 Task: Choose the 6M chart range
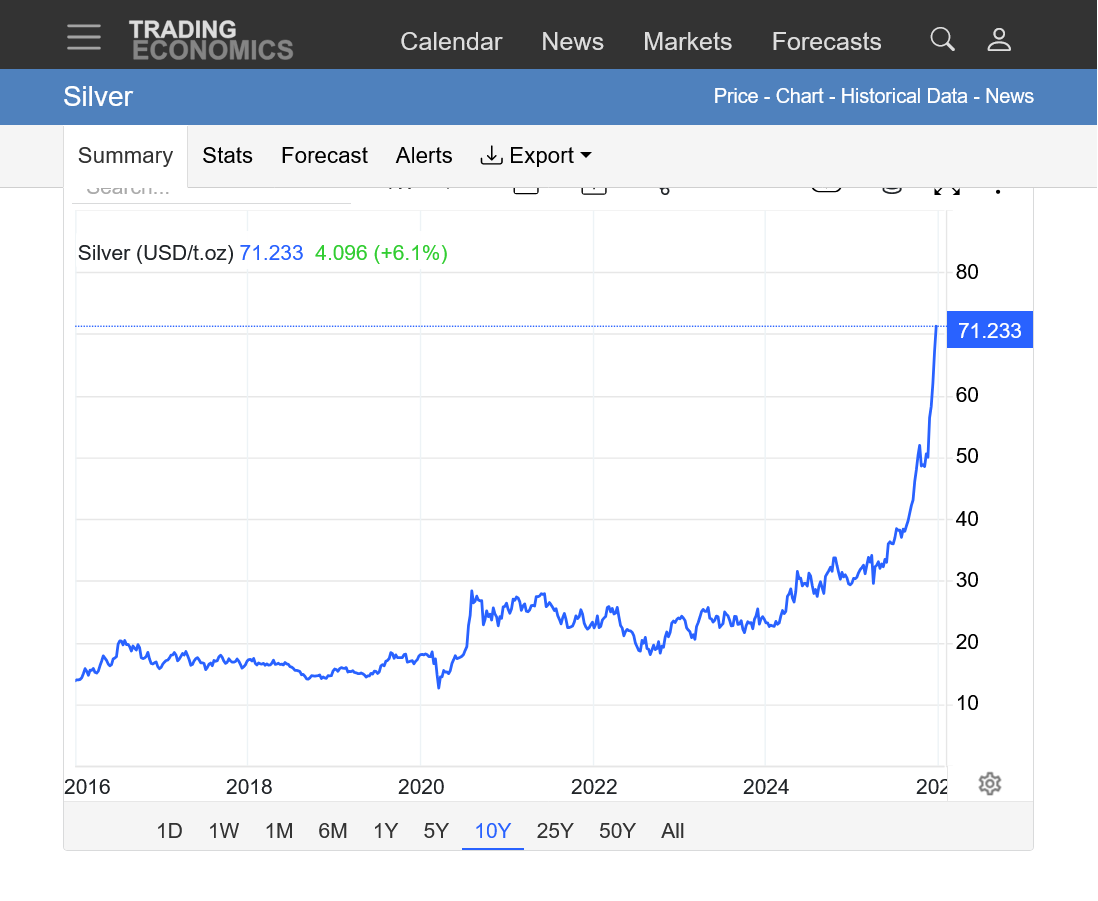332,831
